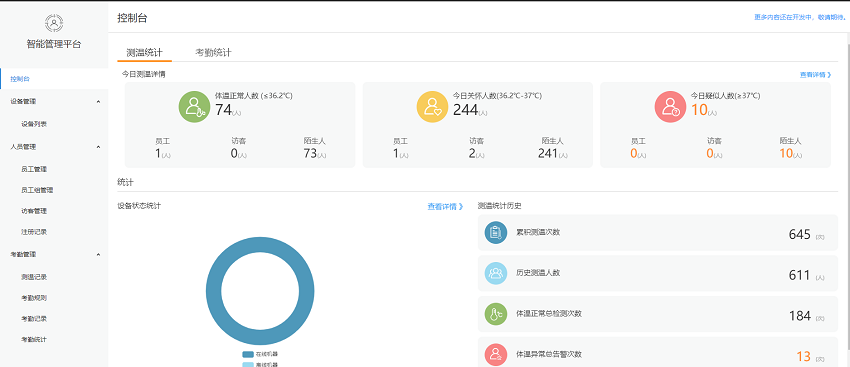
Task: Click the yellow 今日关怀人数 icon
Action: [432, 107]
